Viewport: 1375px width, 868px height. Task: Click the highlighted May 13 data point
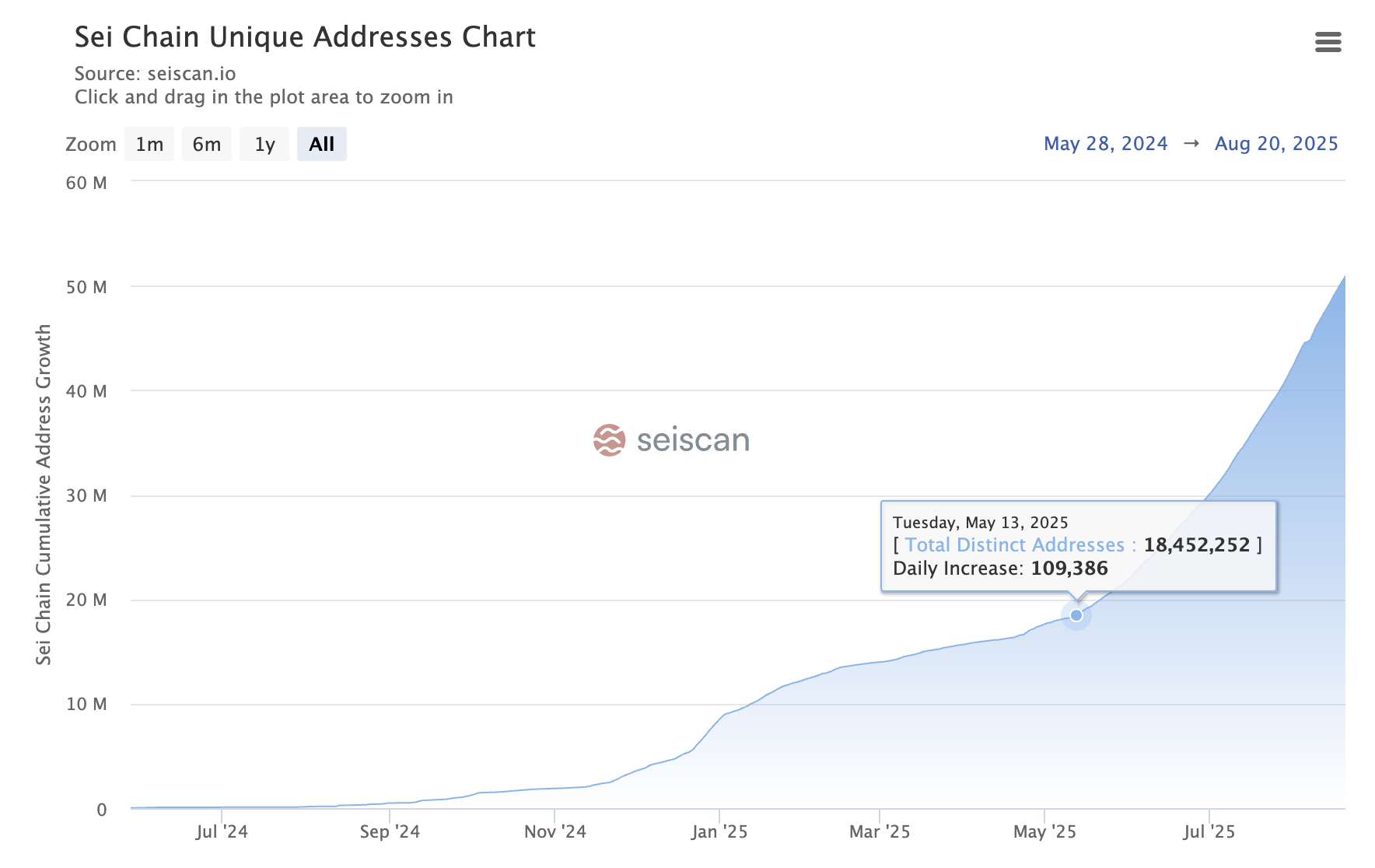1076,615
